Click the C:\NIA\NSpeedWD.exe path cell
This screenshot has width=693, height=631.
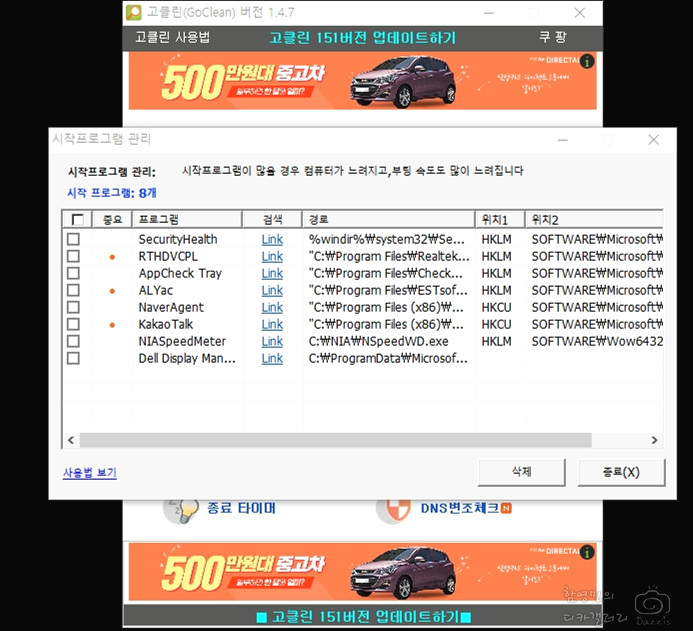pyautogui.click(x=379, y=342)
